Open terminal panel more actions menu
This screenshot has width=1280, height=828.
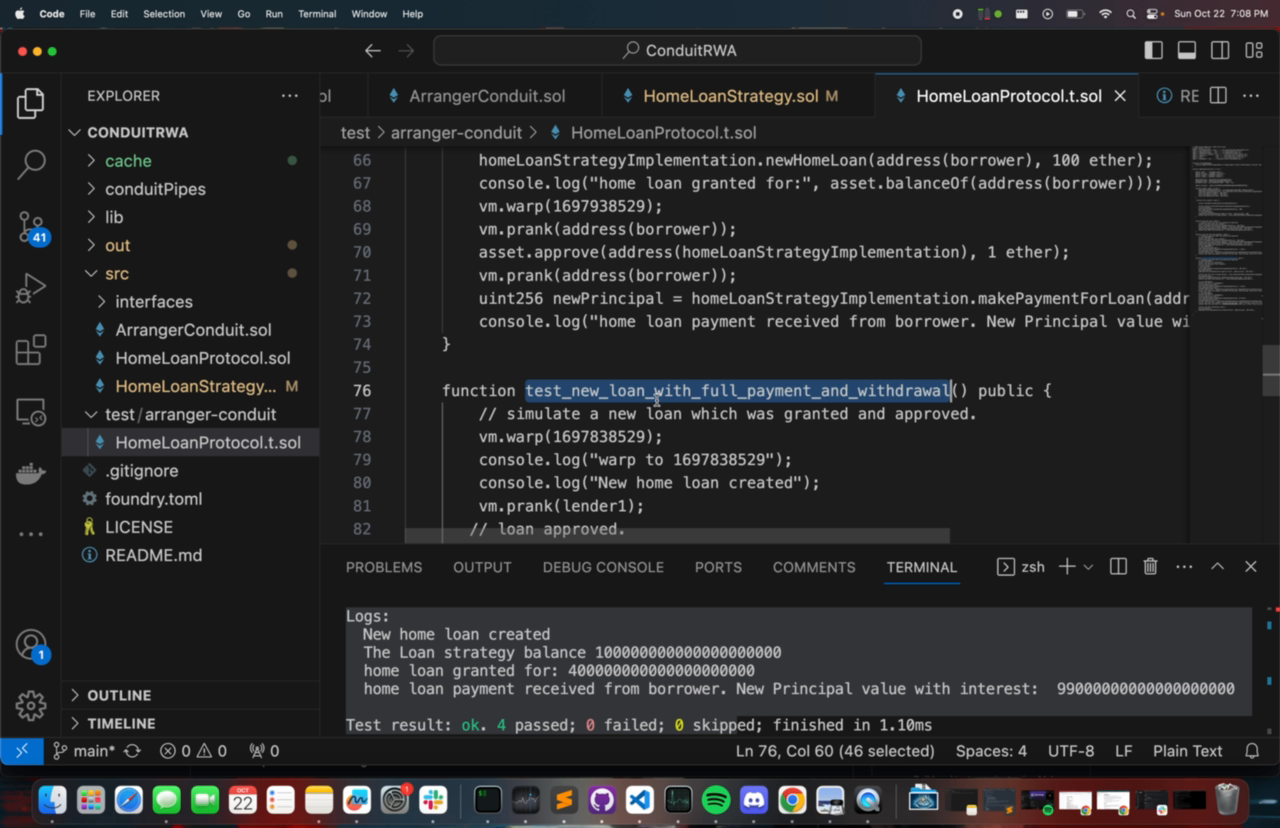click(x=1184, y=567)
